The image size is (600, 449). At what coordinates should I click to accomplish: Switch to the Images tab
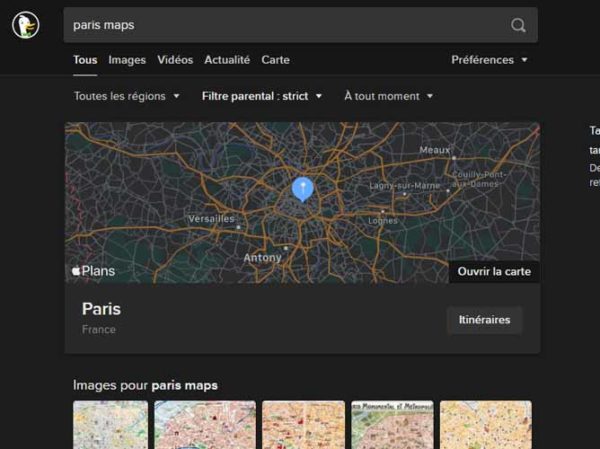click(127, 60)
